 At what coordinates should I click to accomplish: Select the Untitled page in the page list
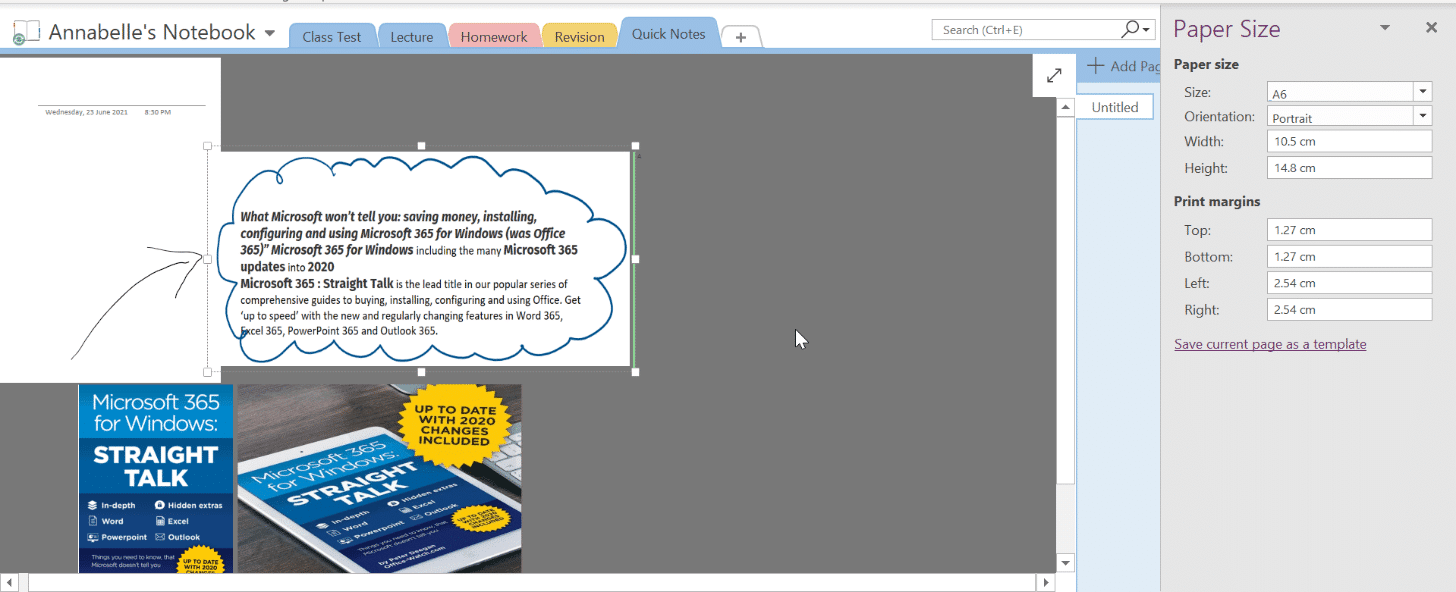(1115, 107)
